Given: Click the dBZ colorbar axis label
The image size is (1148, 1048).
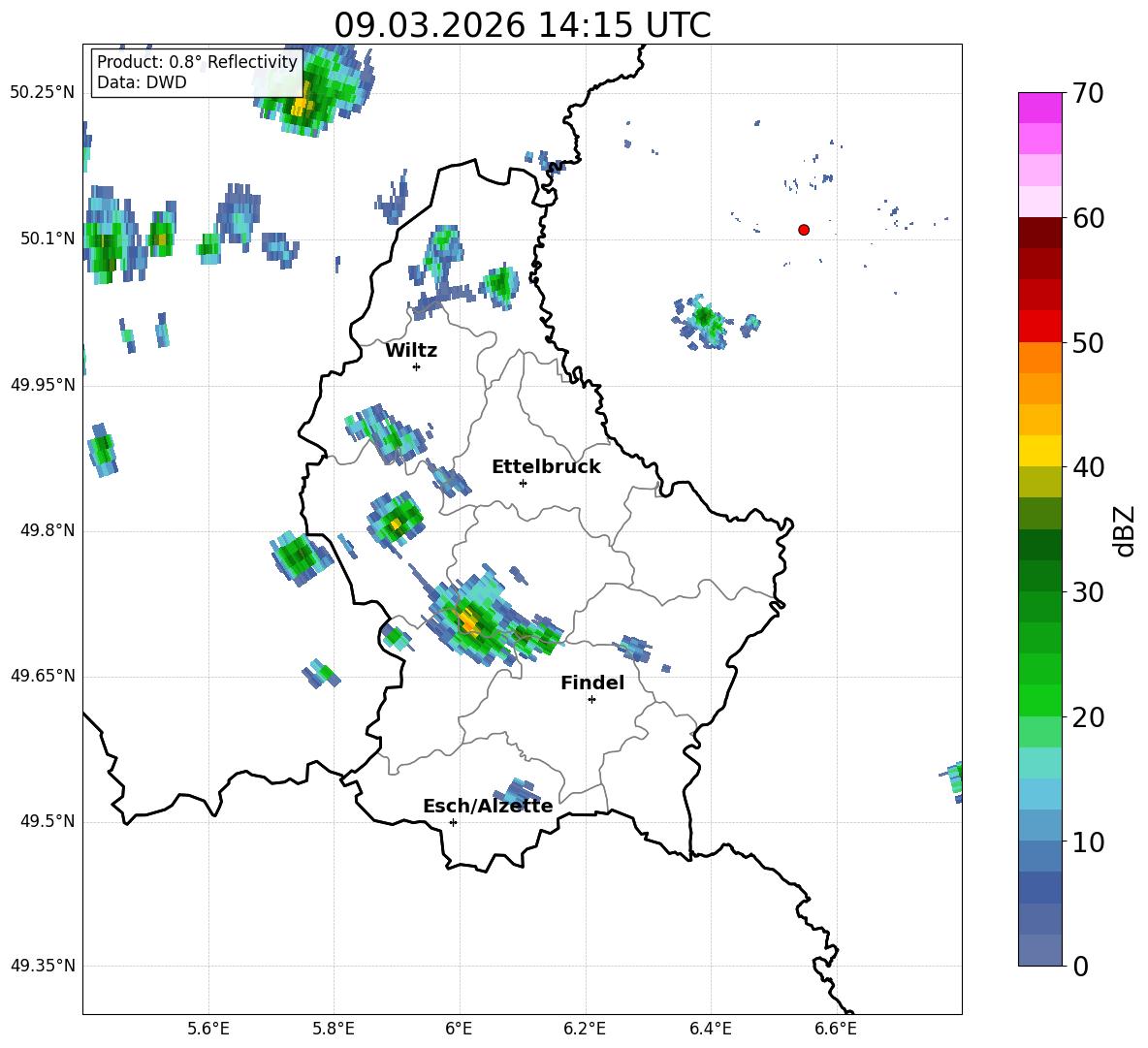Looking at the screenshot, I should (x=1126, y=530).
